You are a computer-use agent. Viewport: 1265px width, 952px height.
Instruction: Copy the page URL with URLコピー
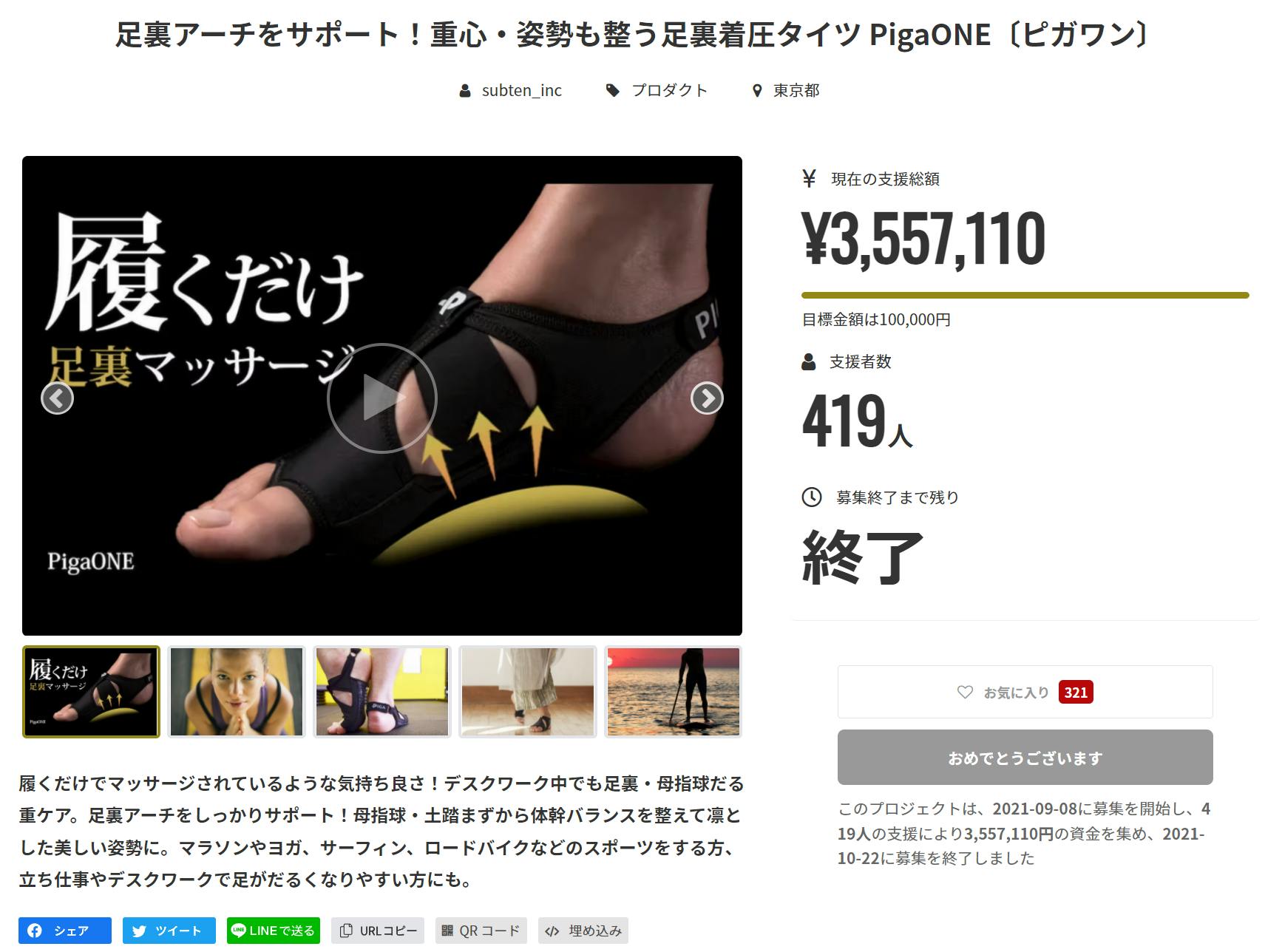coord(378,931)
